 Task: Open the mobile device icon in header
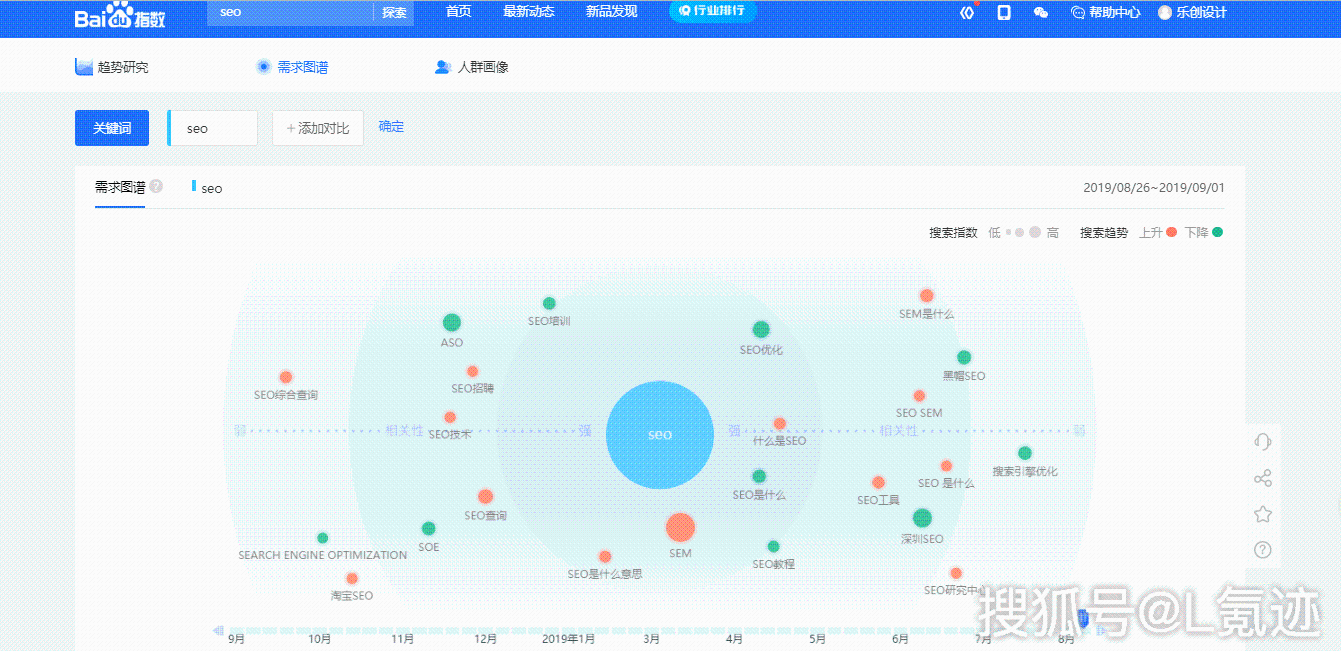pyautogui.click(x=1004, y=13)
